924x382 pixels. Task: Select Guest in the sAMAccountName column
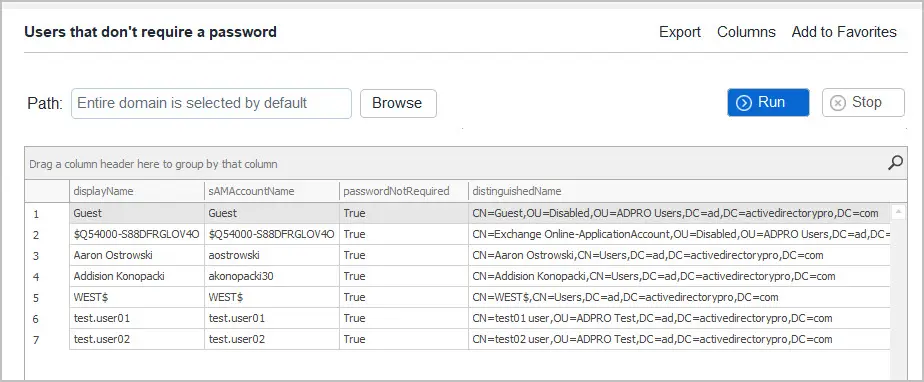click(x=272, y=213)
